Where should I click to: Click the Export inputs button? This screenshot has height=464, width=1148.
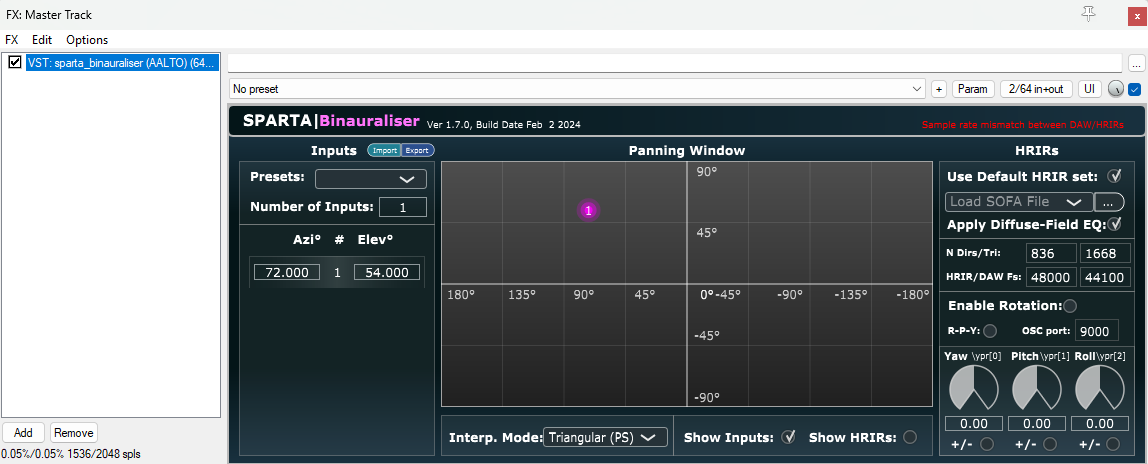click(418, 151)
